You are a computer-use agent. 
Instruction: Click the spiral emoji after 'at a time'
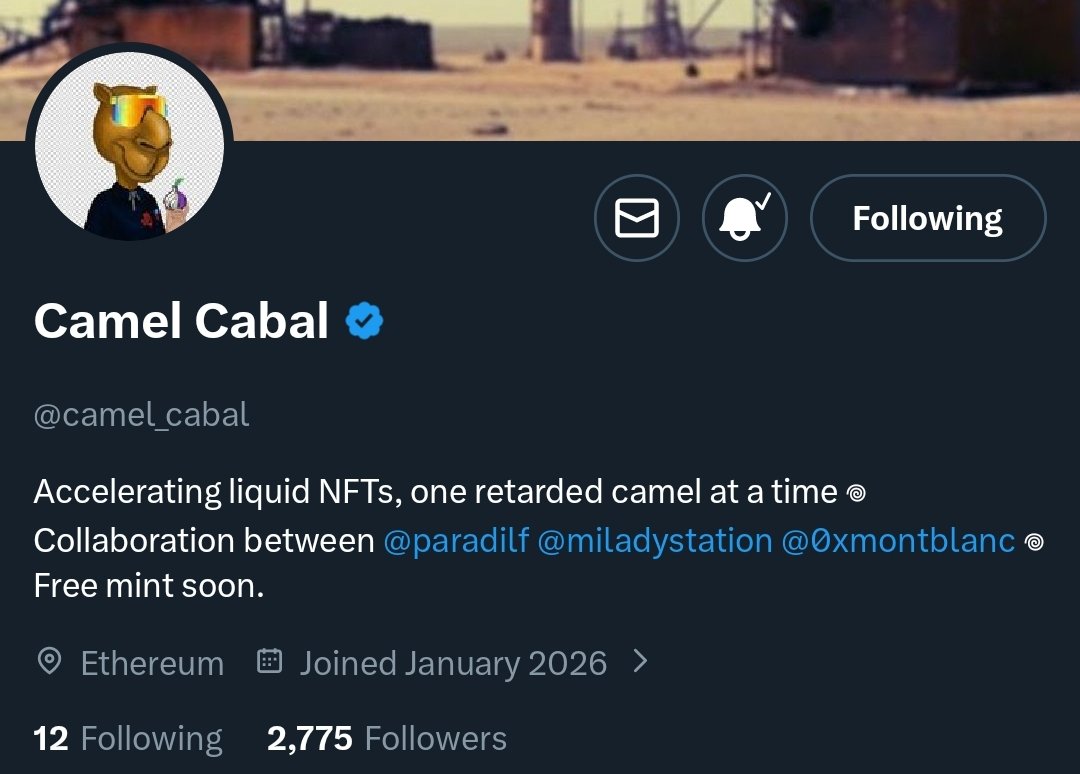tap(855, 492)
